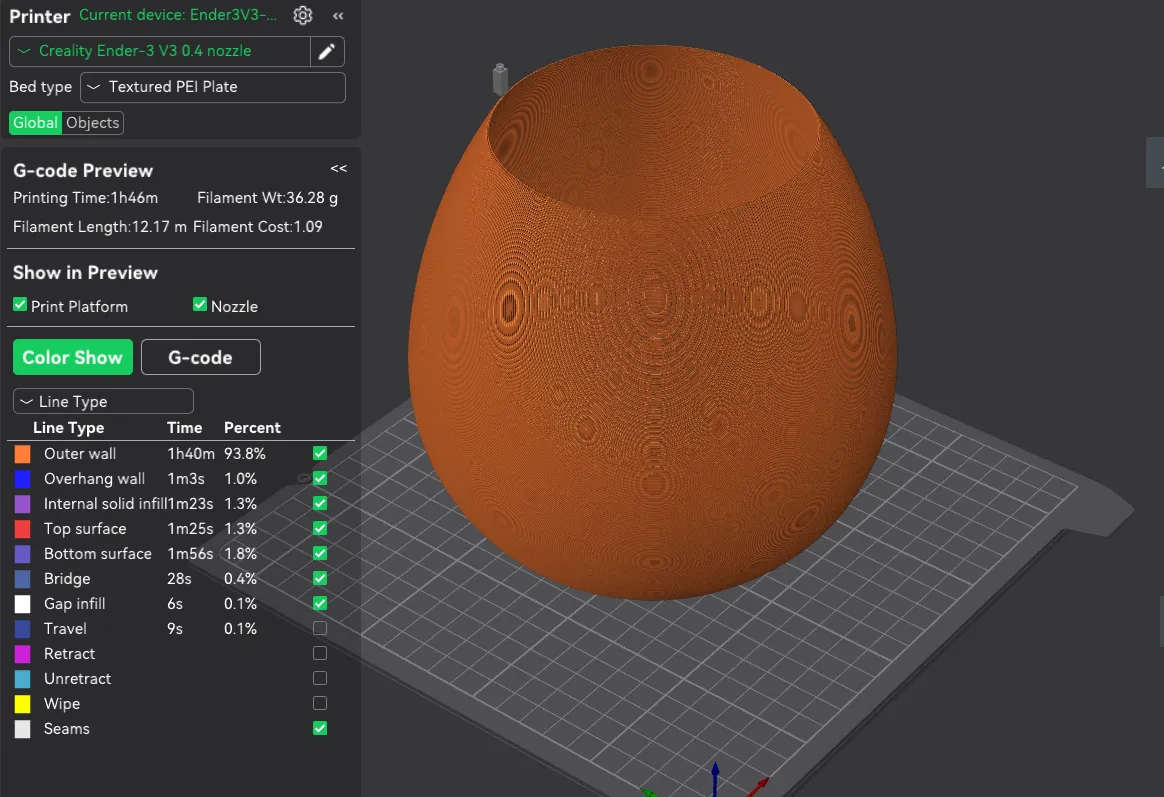This screenshot has height=797, width=1164.
Task: Uncheck Seams visibility
Action: click(x=320, y=728)
